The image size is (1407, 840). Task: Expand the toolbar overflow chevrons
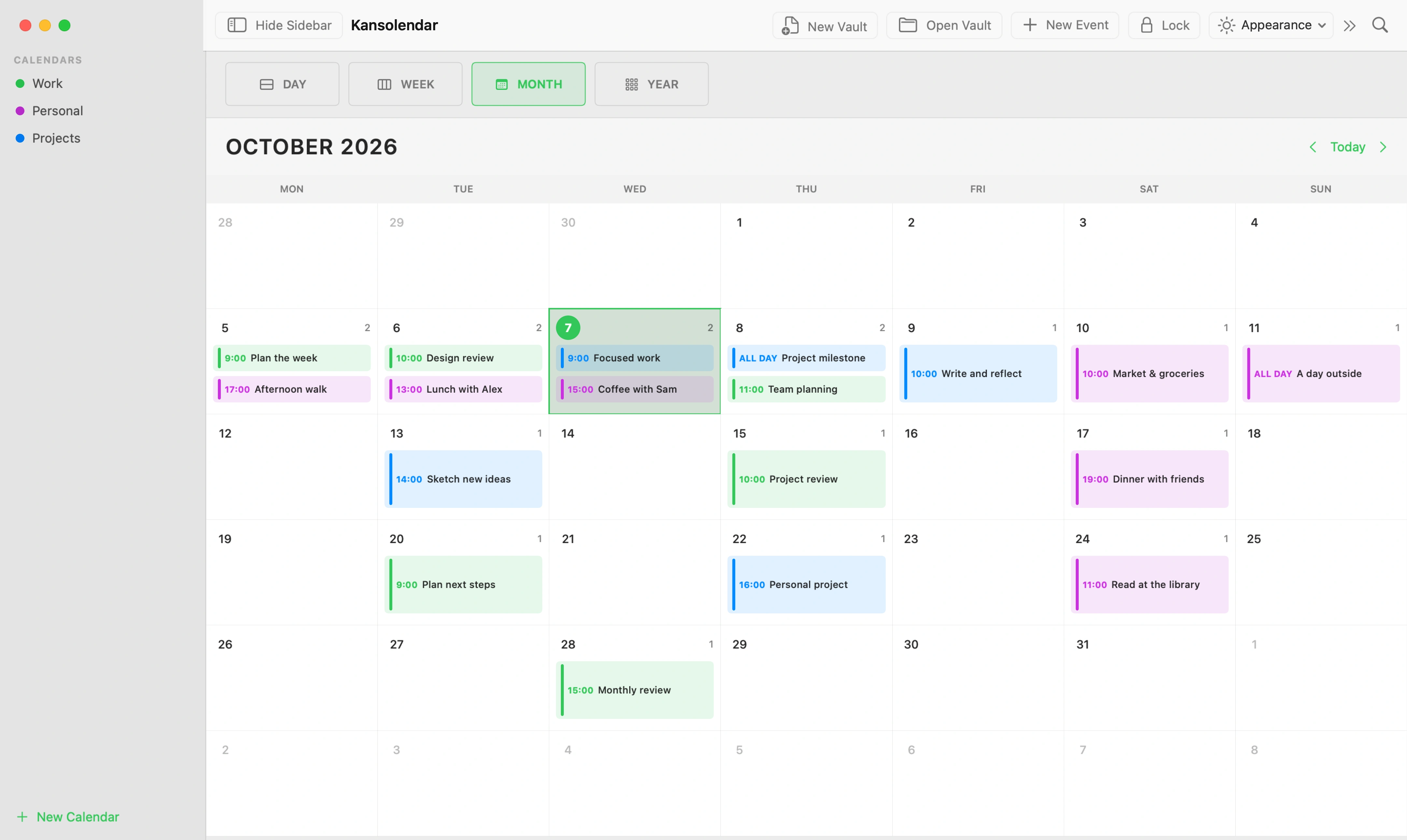(1349, 25)
